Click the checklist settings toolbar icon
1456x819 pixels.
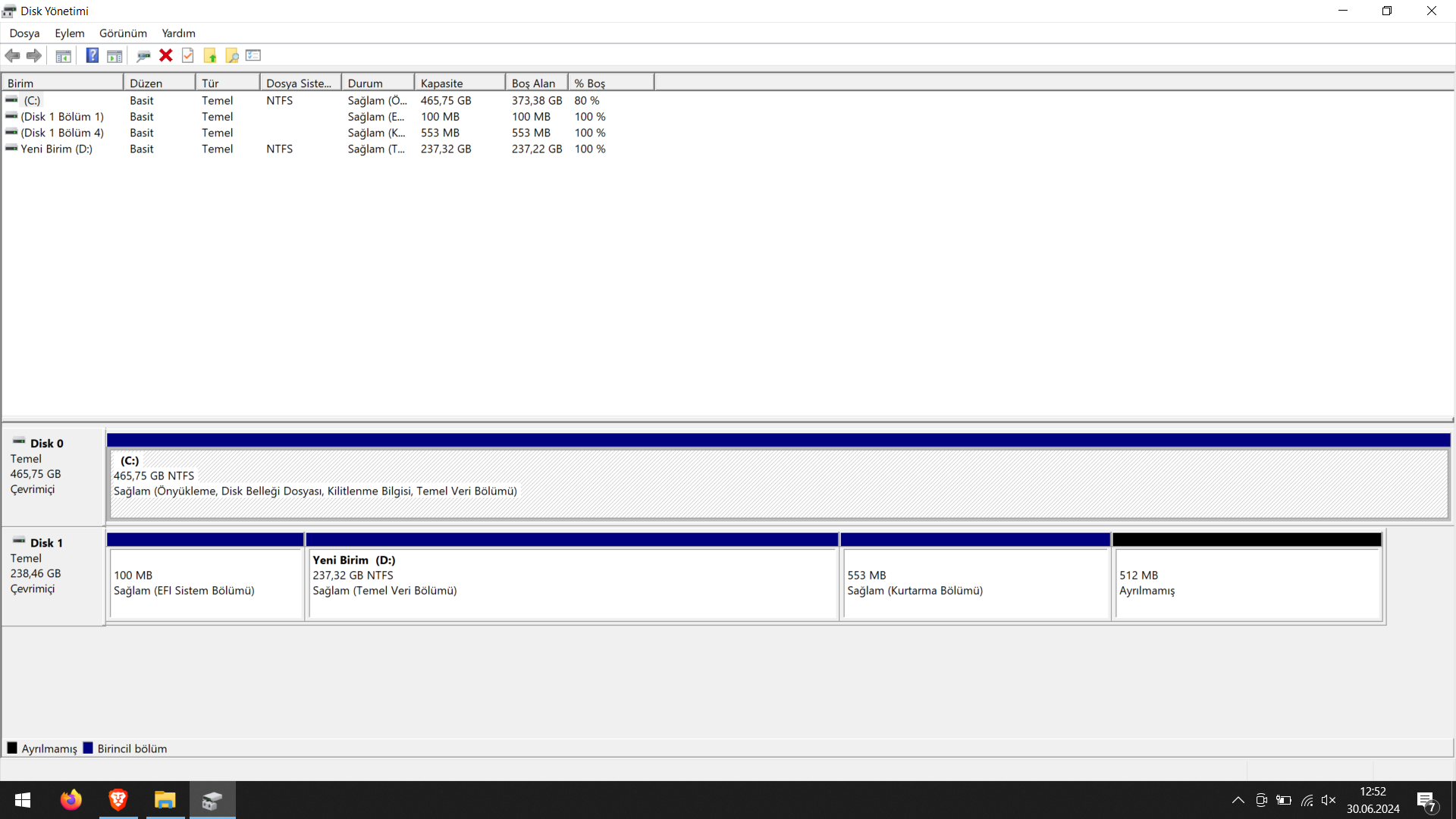(x=253, y=55)
